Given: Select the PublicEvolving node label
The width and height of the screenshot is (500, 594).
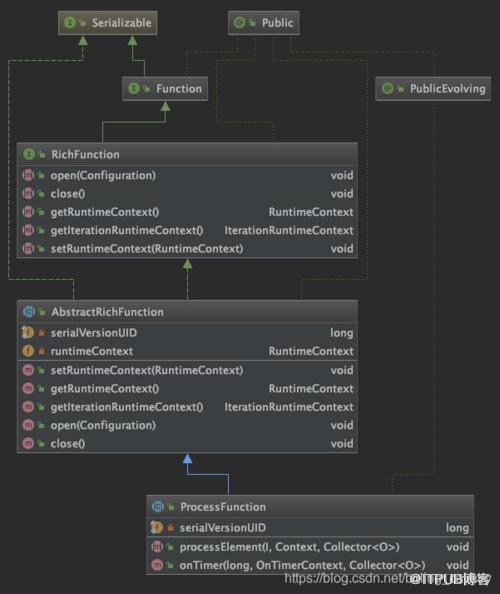Looking at the screenshot, I should tap(447, 89).
